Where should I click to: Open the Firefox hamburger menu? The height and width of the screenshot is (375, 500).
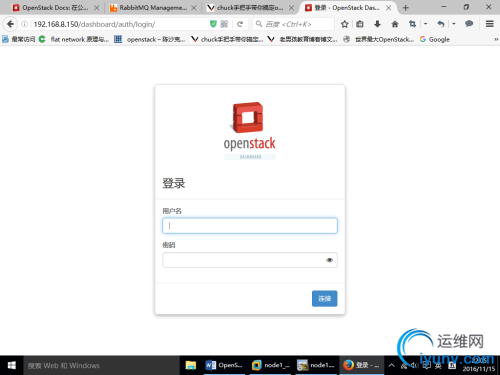tap(490, 24)
